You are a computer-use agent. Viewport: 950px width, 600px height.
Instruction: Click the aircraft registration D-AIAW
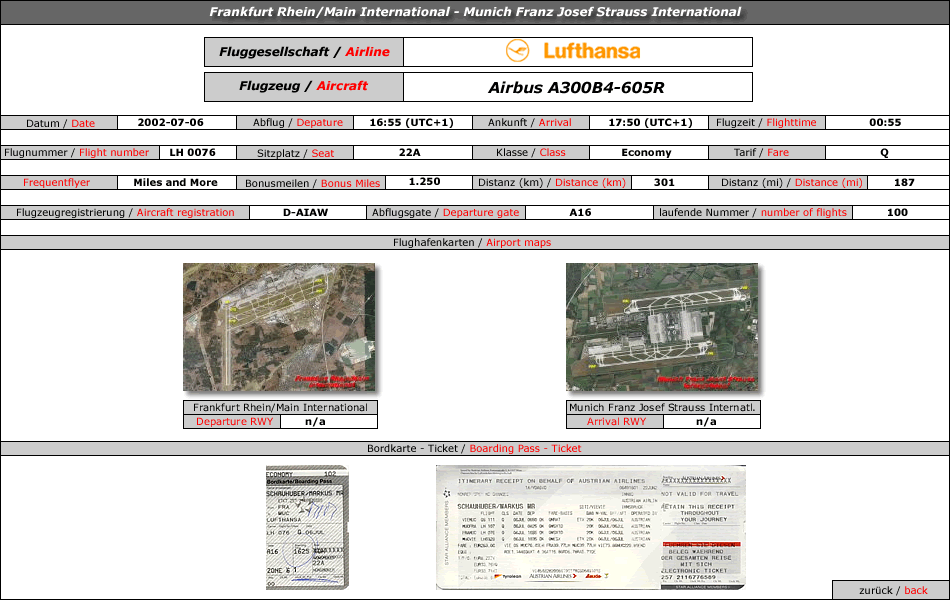305,213
